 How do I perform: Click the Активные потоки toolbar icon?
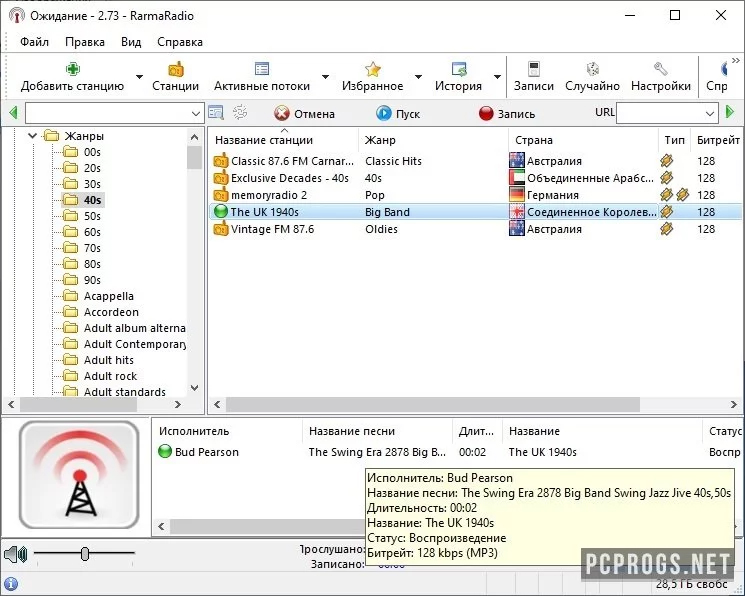point(262,69)
